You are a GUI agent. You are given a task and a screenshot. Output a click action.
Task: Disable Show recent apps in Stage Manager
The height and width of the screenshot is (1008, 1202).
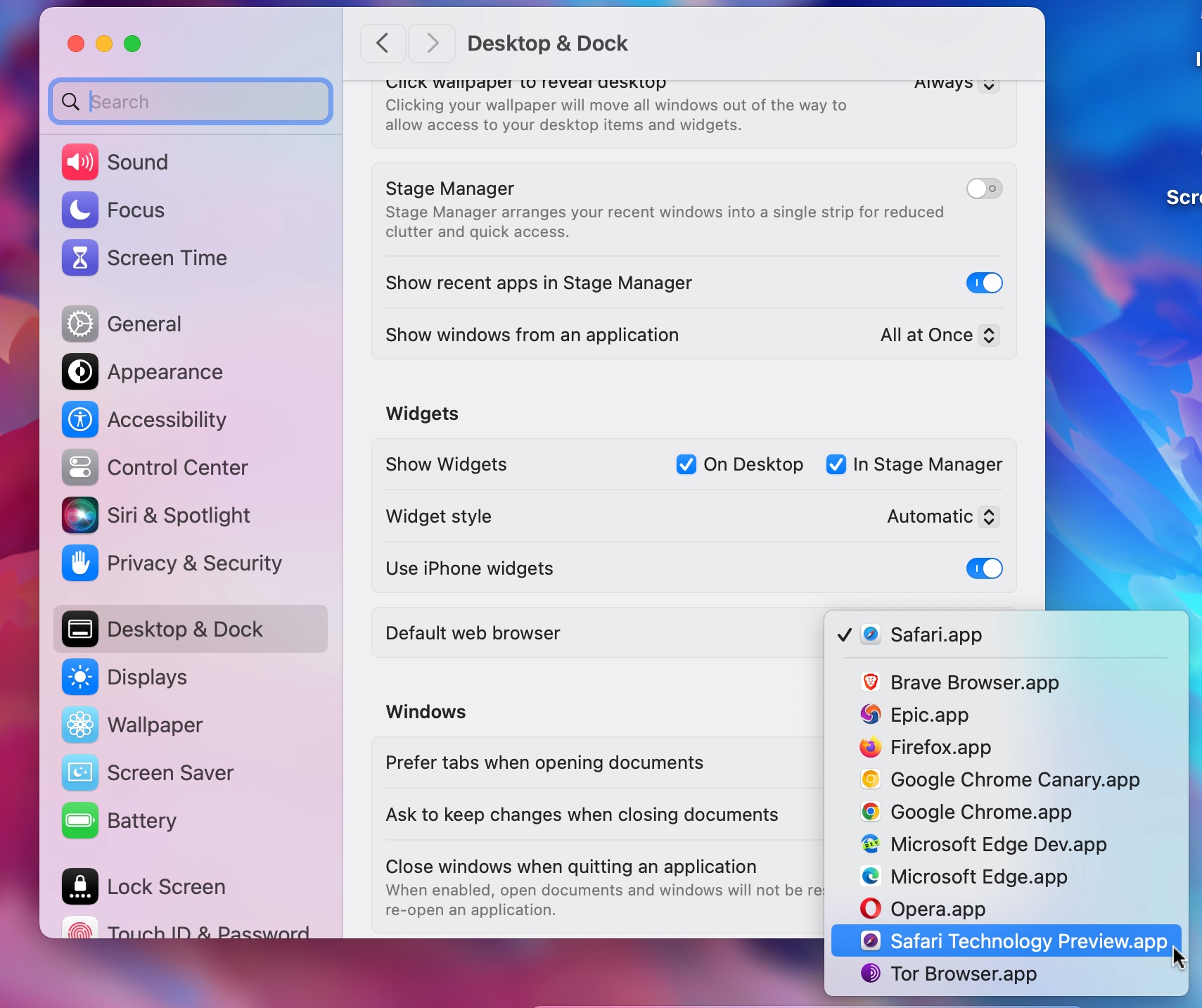click(x=983, y=283)
